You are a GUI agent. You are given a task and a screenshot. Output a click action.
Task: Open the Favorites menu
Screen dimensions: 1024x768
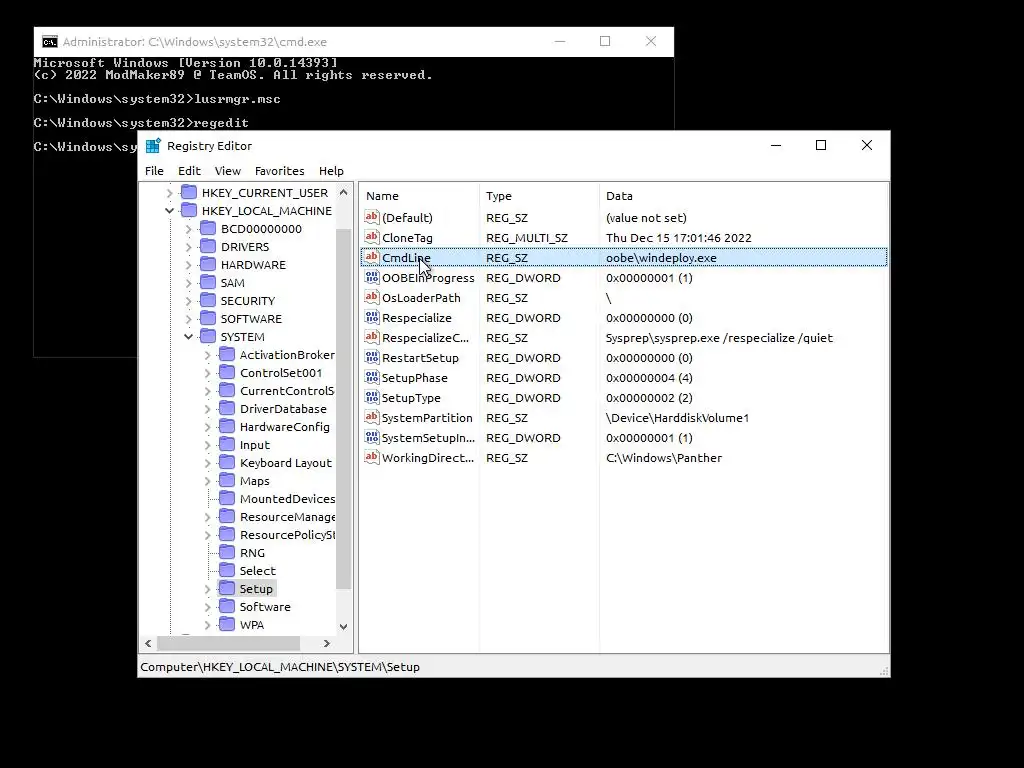click(x=280, y=171)
